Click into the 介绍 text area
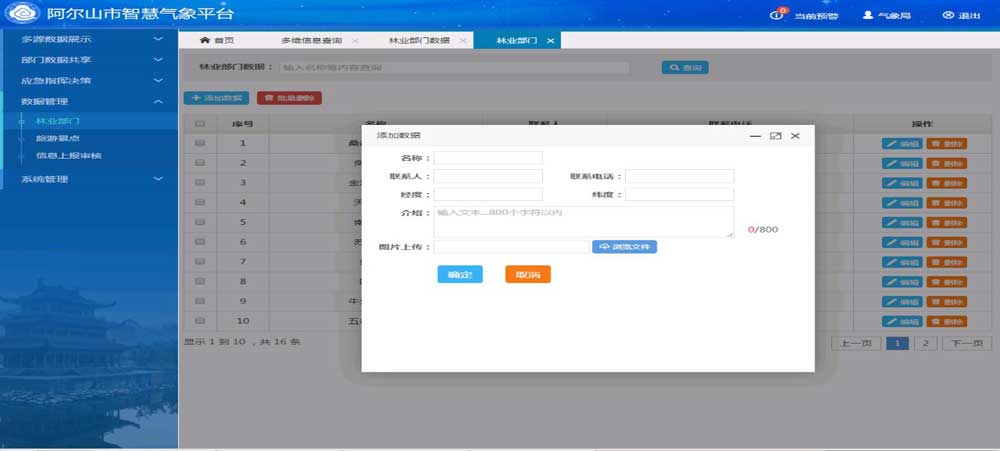1000x451 pixels. [583, 221]
